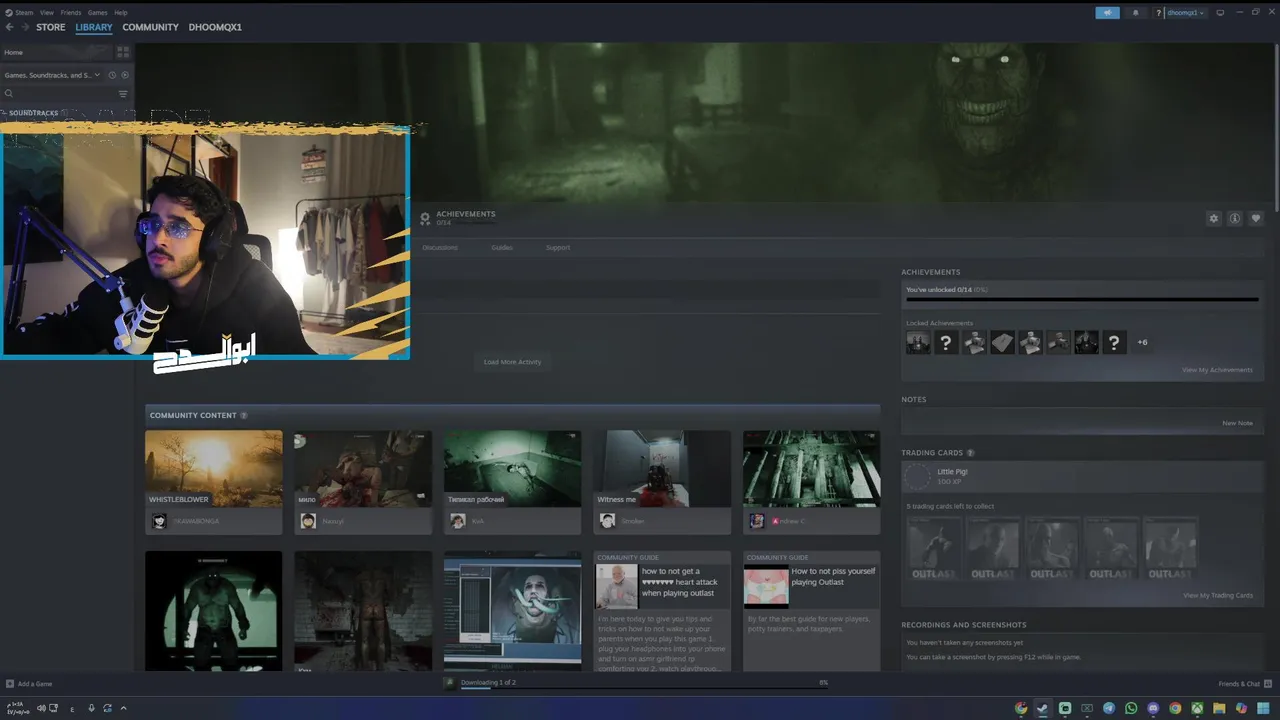Toggle the ready-to-play filter icon

coord(125,75)
